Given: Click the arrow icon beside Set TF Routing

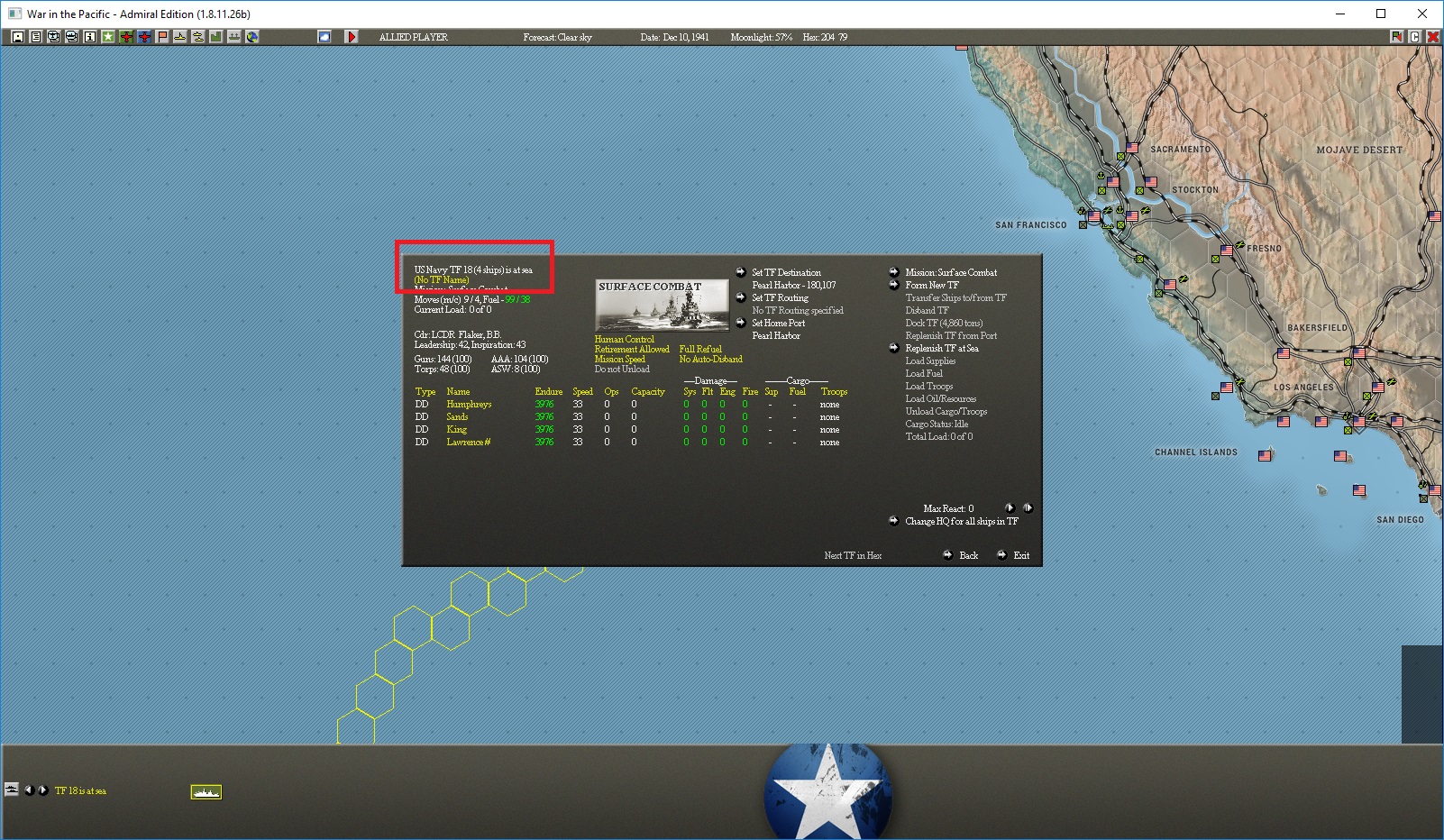Looking at the screenshot, I should click(740, 297).
